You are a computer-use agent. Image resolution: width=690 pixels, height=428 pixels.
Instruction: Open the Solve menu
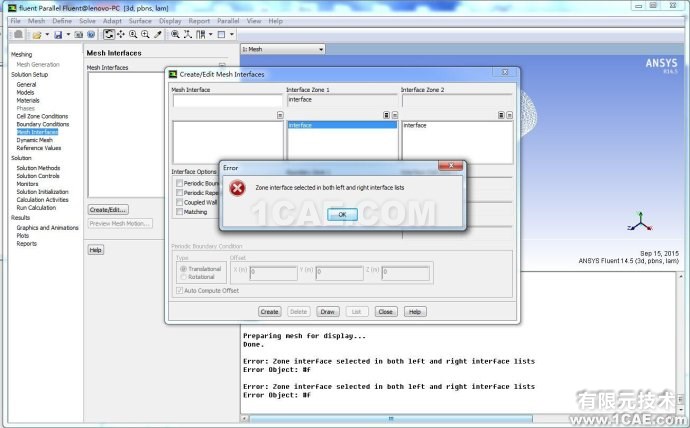click(x=87, y=21)
